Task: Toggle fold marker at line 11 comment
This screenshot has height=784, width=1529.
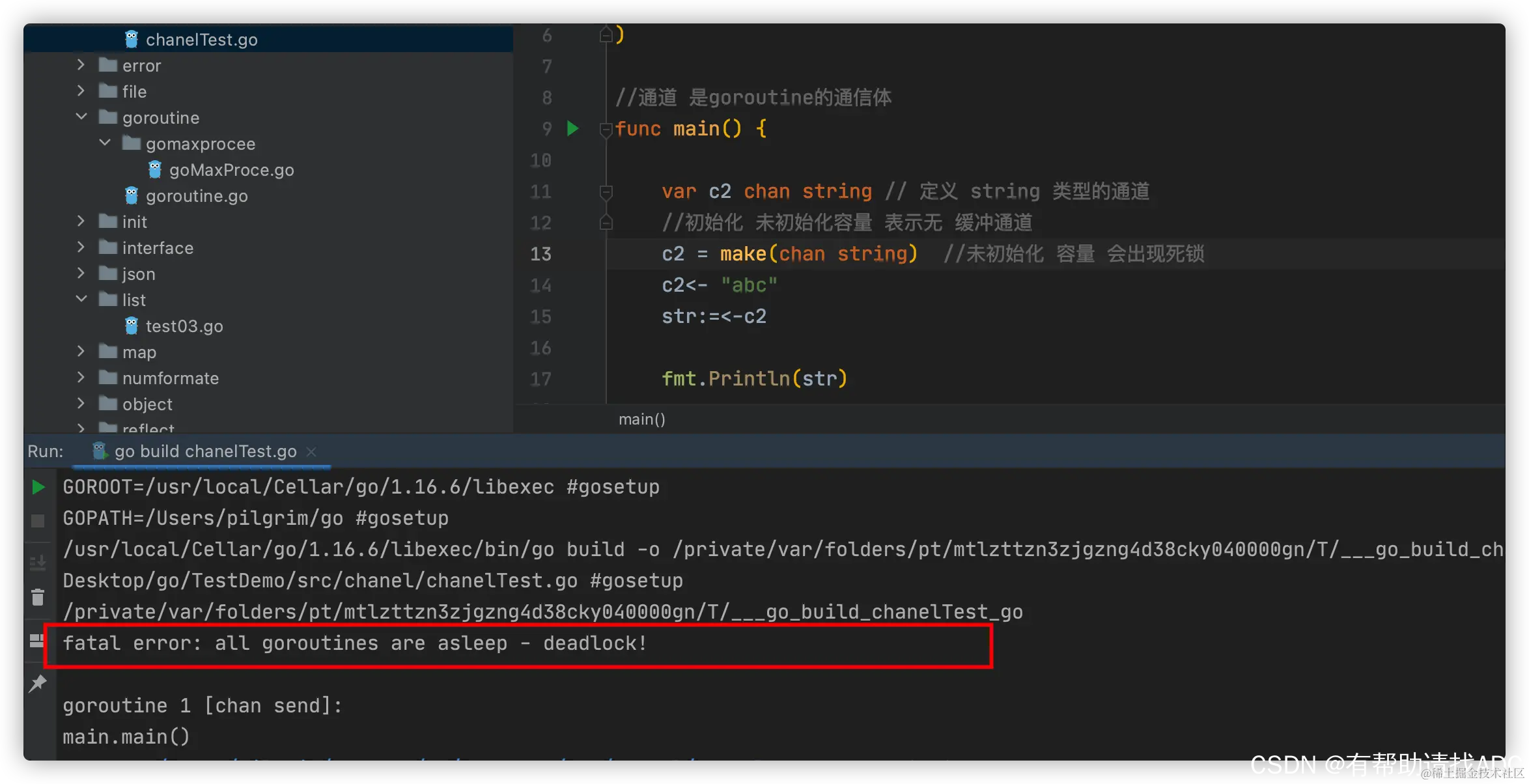Action: 606,191
